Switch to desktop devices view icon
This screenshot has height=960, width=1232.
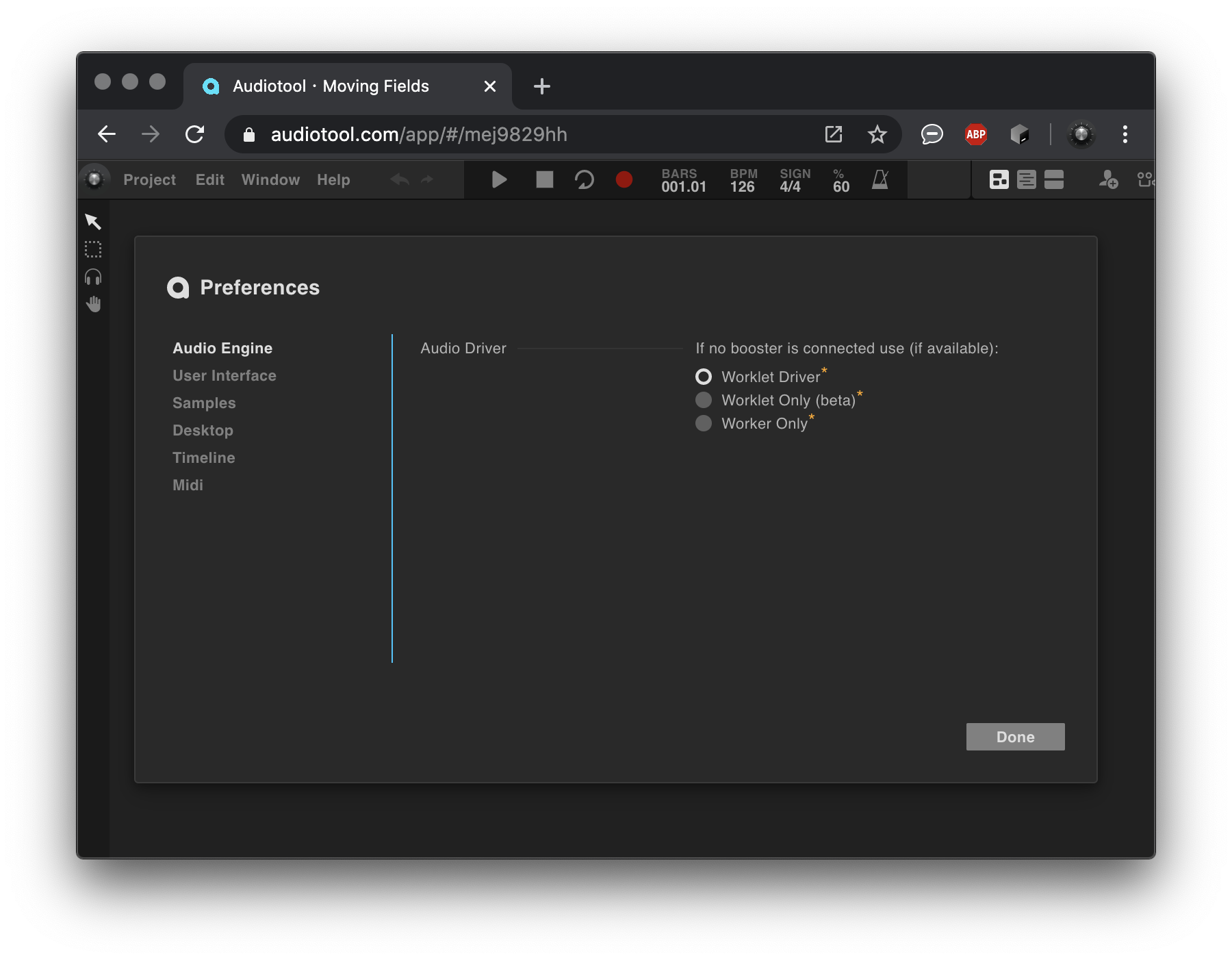999,179
